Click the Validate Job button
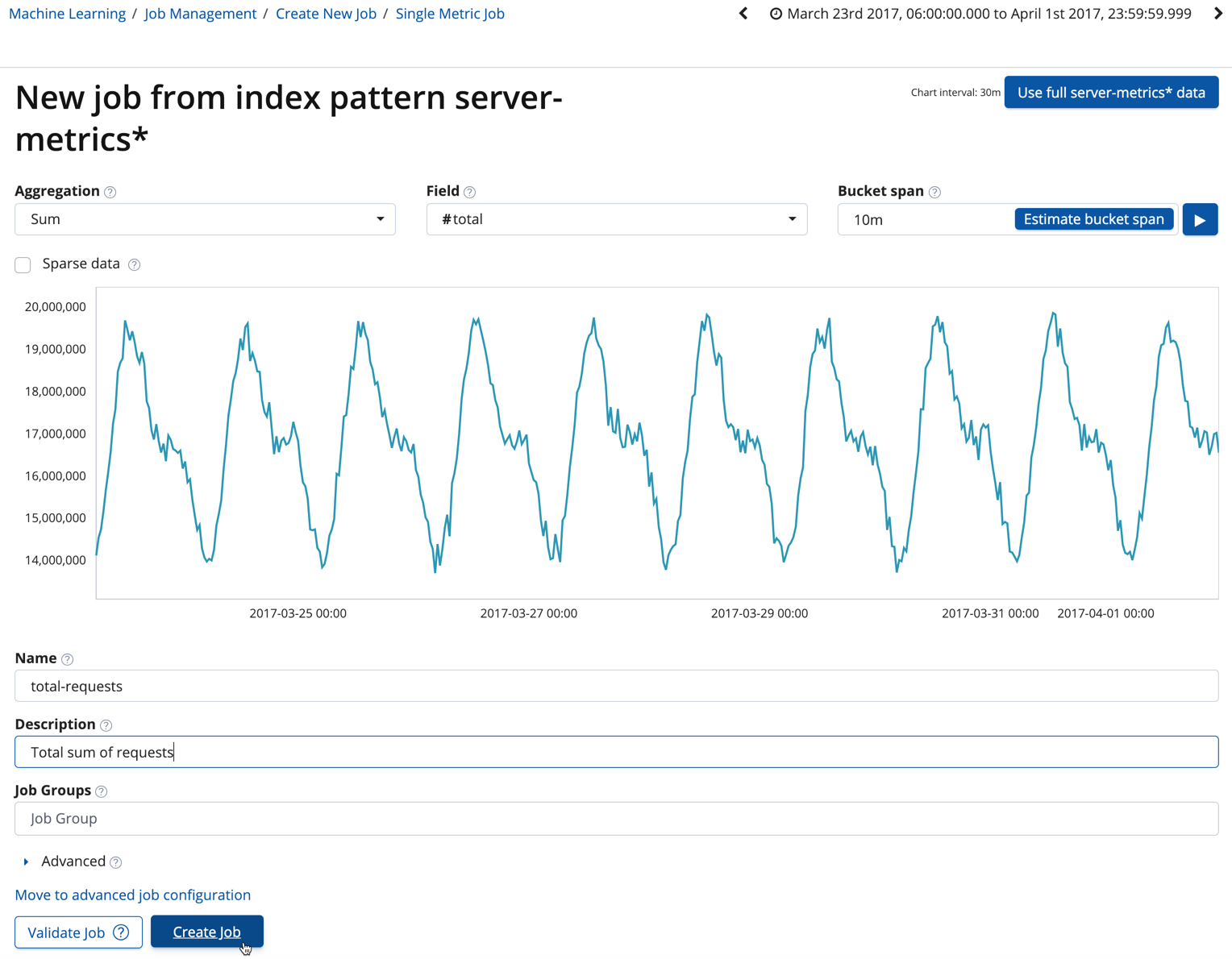This screenshot has height=959, width=1232. click(78, 932)
